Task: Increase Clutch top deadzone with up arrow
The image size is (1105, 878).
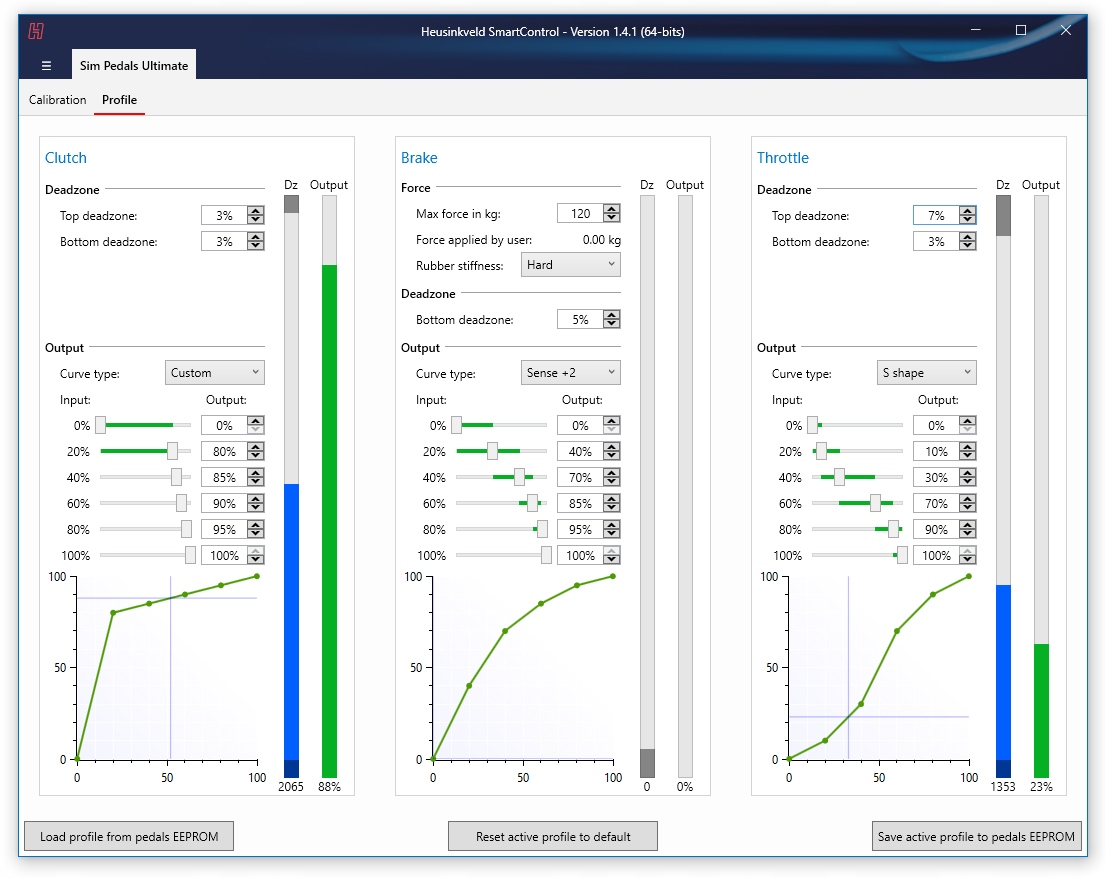Action: tap(256, 211)
